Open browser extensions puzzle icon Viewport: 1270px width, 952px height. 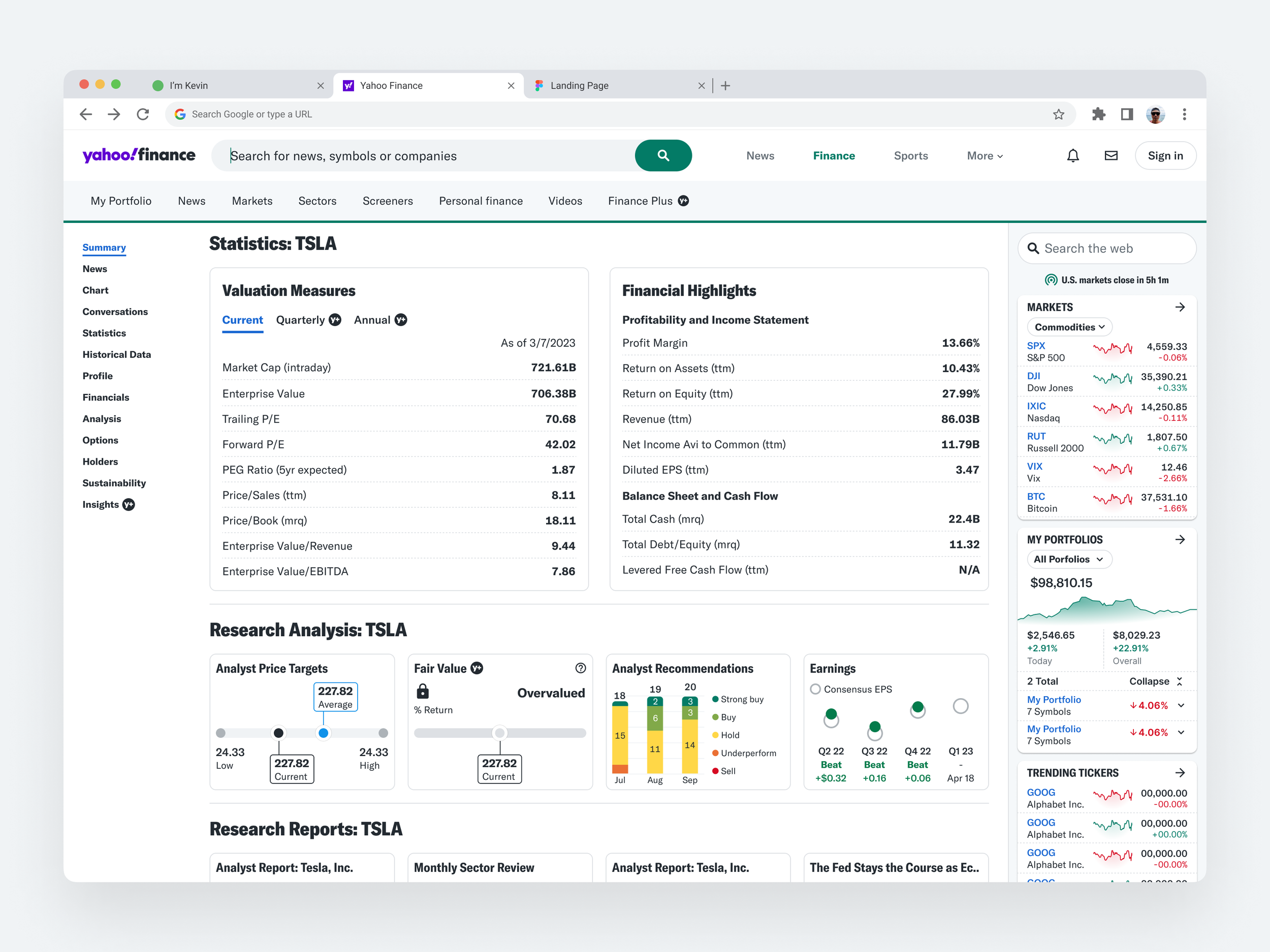[x=1098, y=114]
